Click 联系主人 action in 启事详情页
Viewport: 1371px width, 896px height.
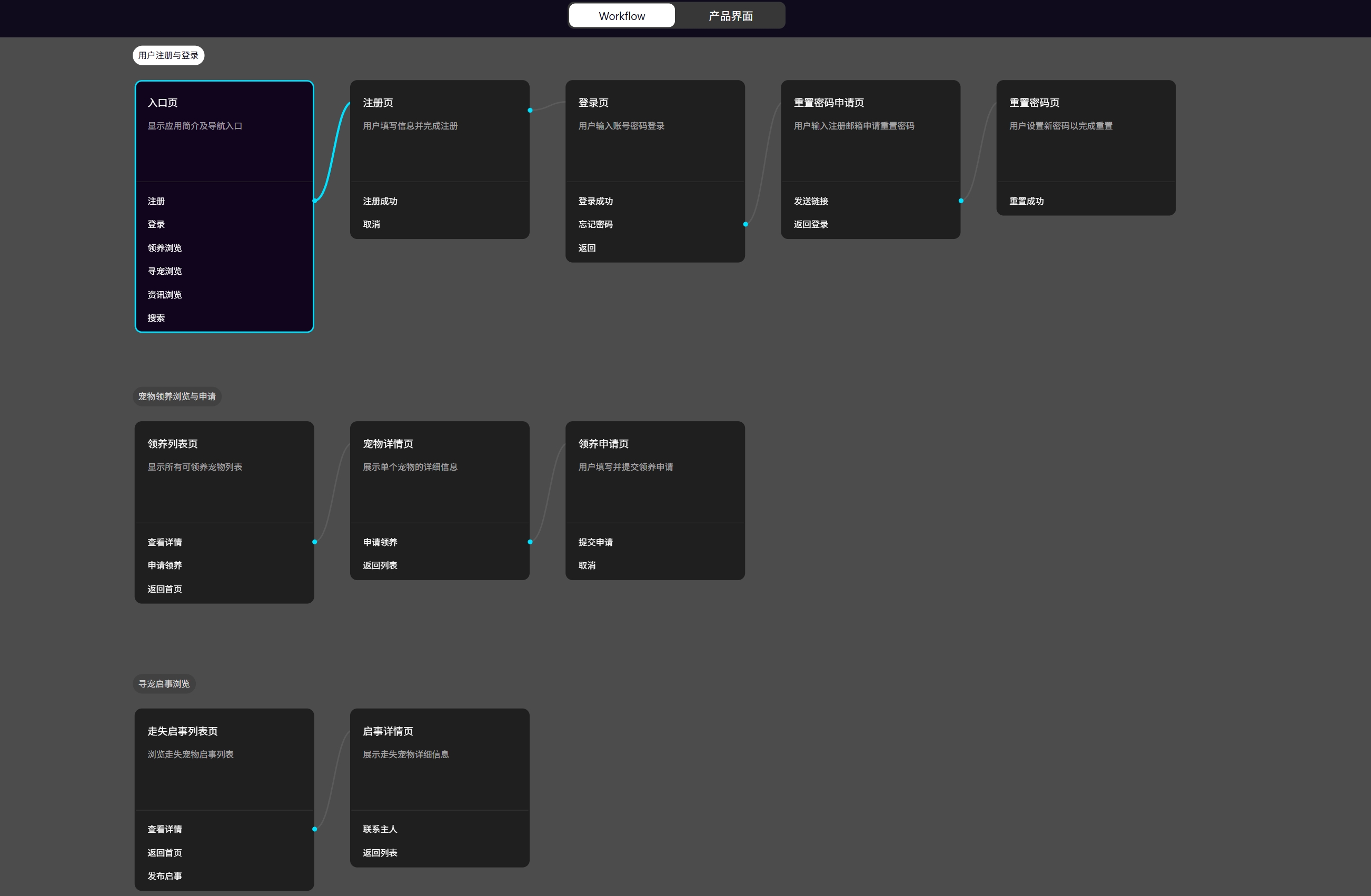[380, 829]
